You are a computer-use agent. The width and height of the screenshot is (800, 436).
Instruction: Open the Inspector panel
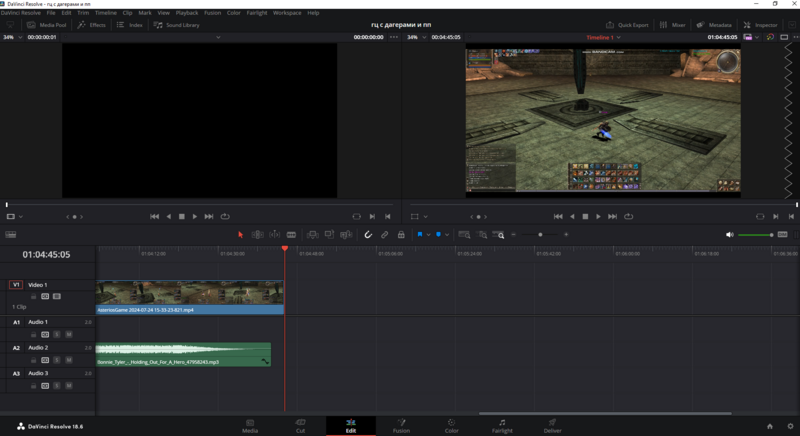pos(760,24)
